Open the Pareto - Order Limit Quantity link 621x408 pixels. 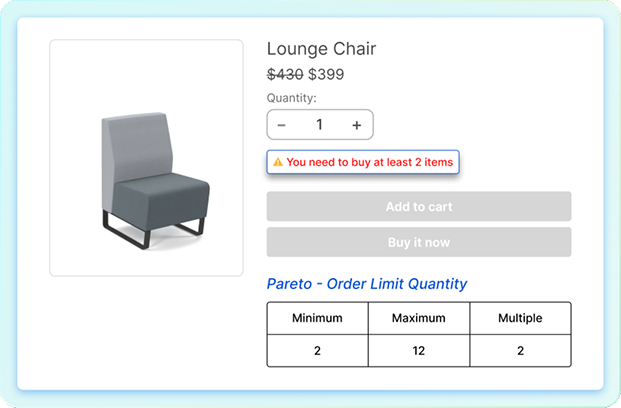point(367,284)
